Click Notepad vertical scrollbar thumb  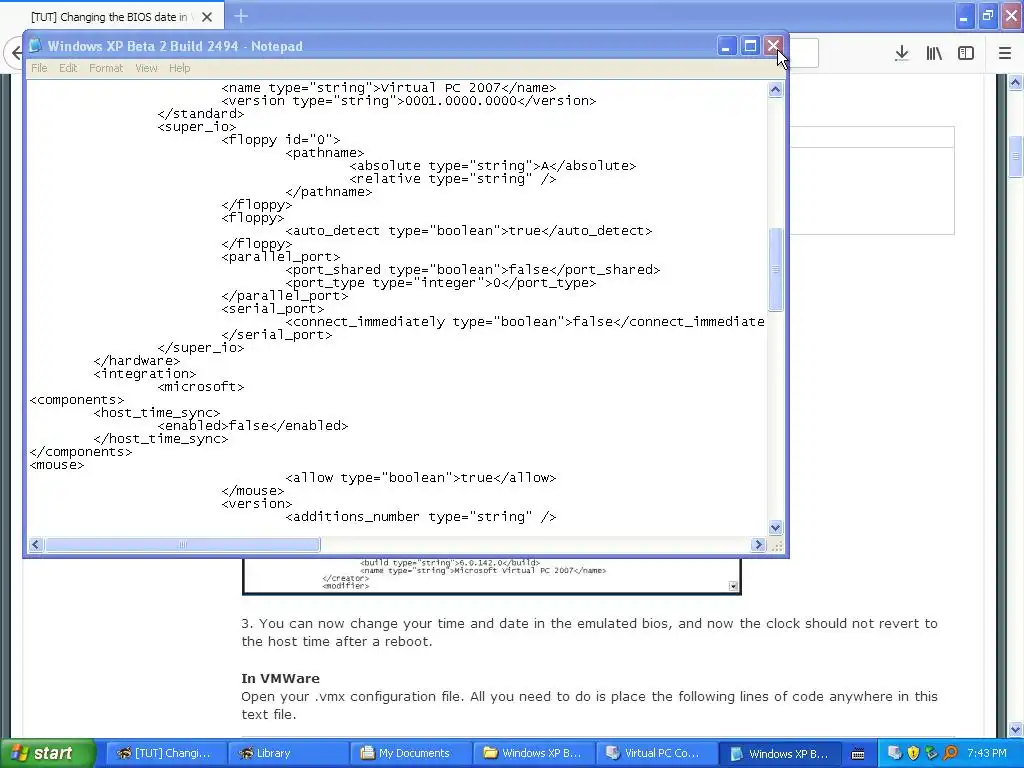coord(775,269)
